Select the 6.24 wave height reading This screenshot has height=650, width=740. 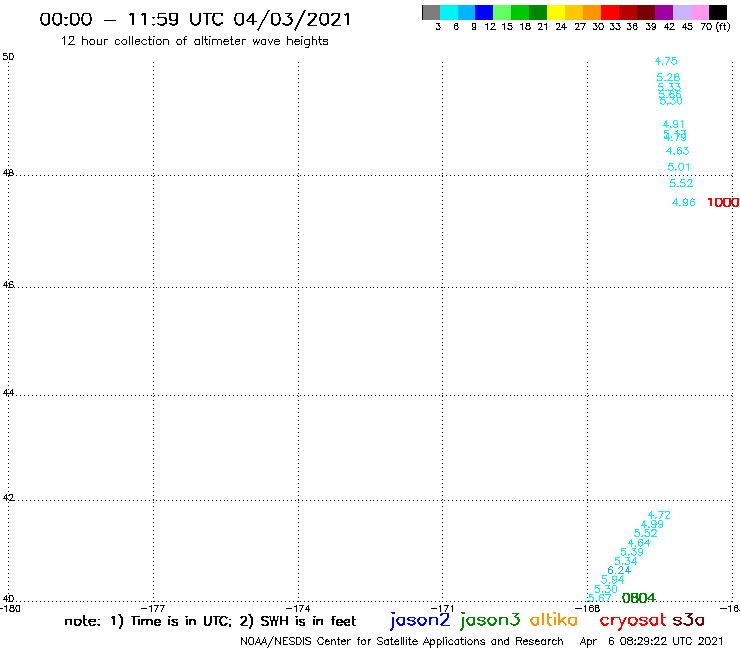[619, 570]
